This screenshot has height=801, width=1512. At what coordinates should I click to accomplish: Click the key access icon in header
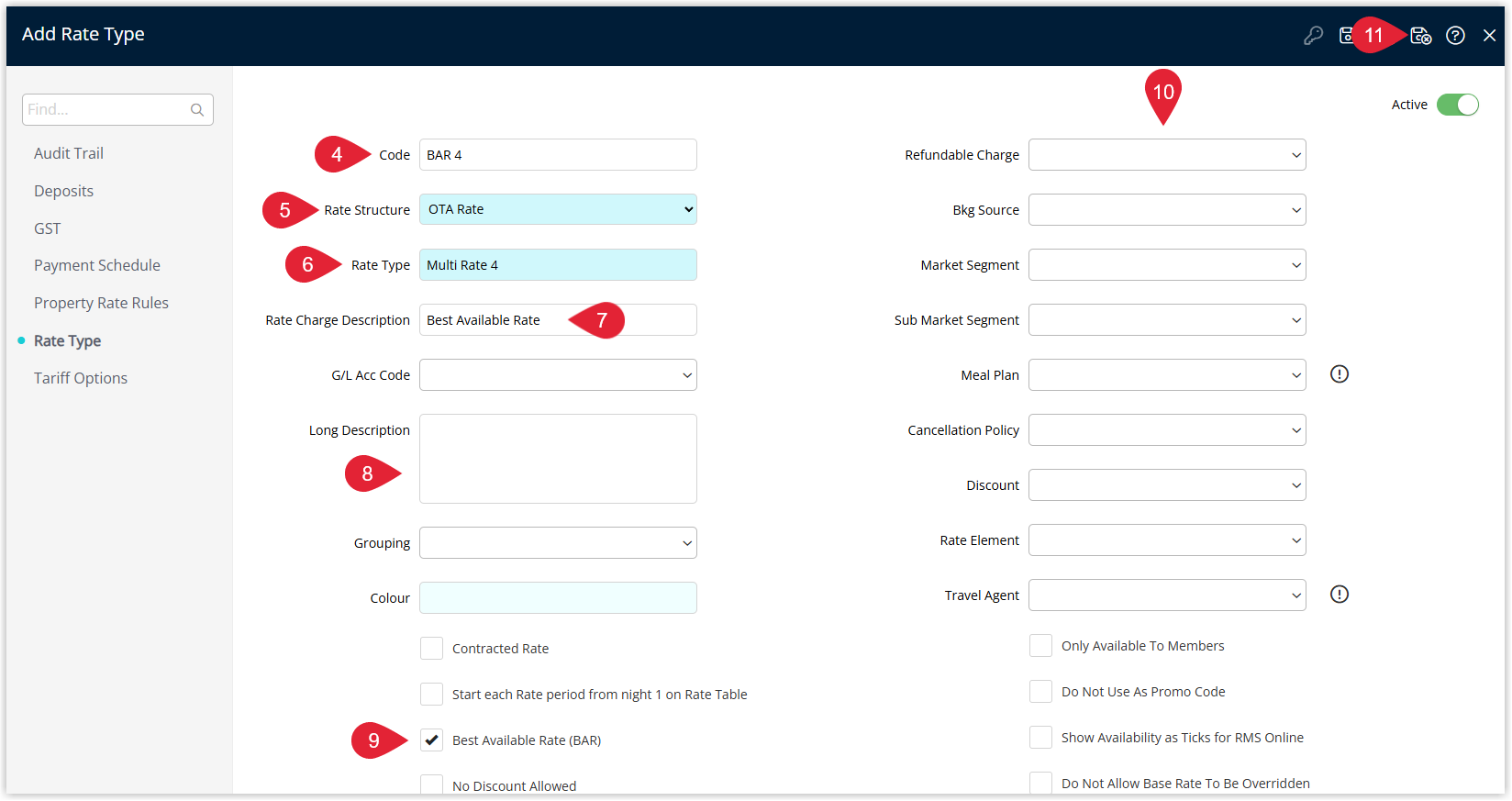coord(1313,36)
